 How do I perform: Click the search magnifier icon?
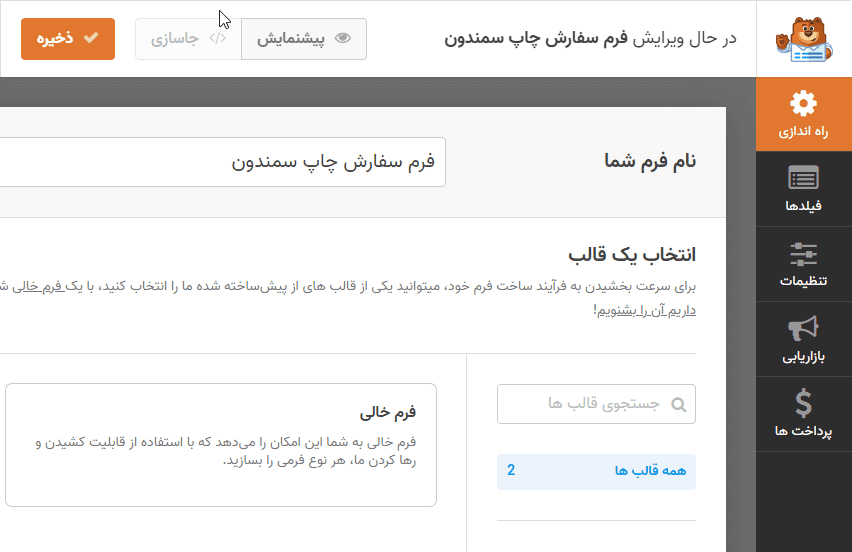678,404
